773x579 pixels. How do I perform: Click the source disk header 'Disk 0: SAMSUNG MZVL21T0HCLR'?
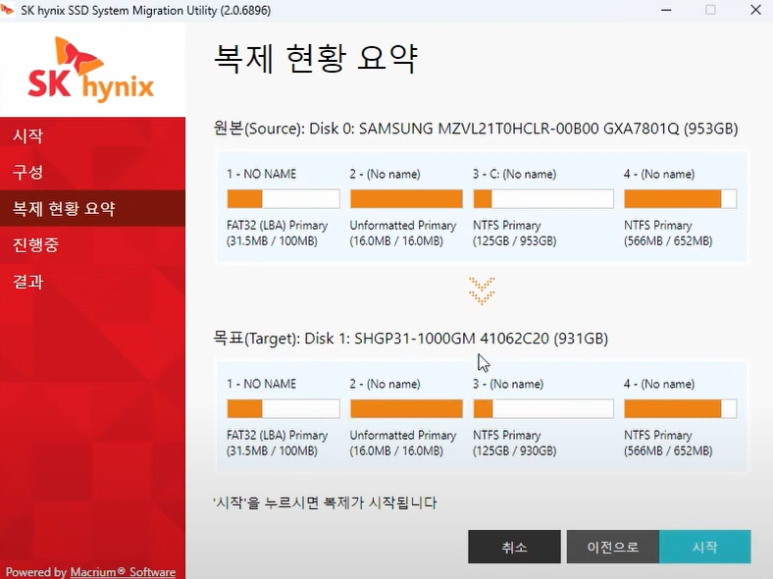(x=476, y=129)
